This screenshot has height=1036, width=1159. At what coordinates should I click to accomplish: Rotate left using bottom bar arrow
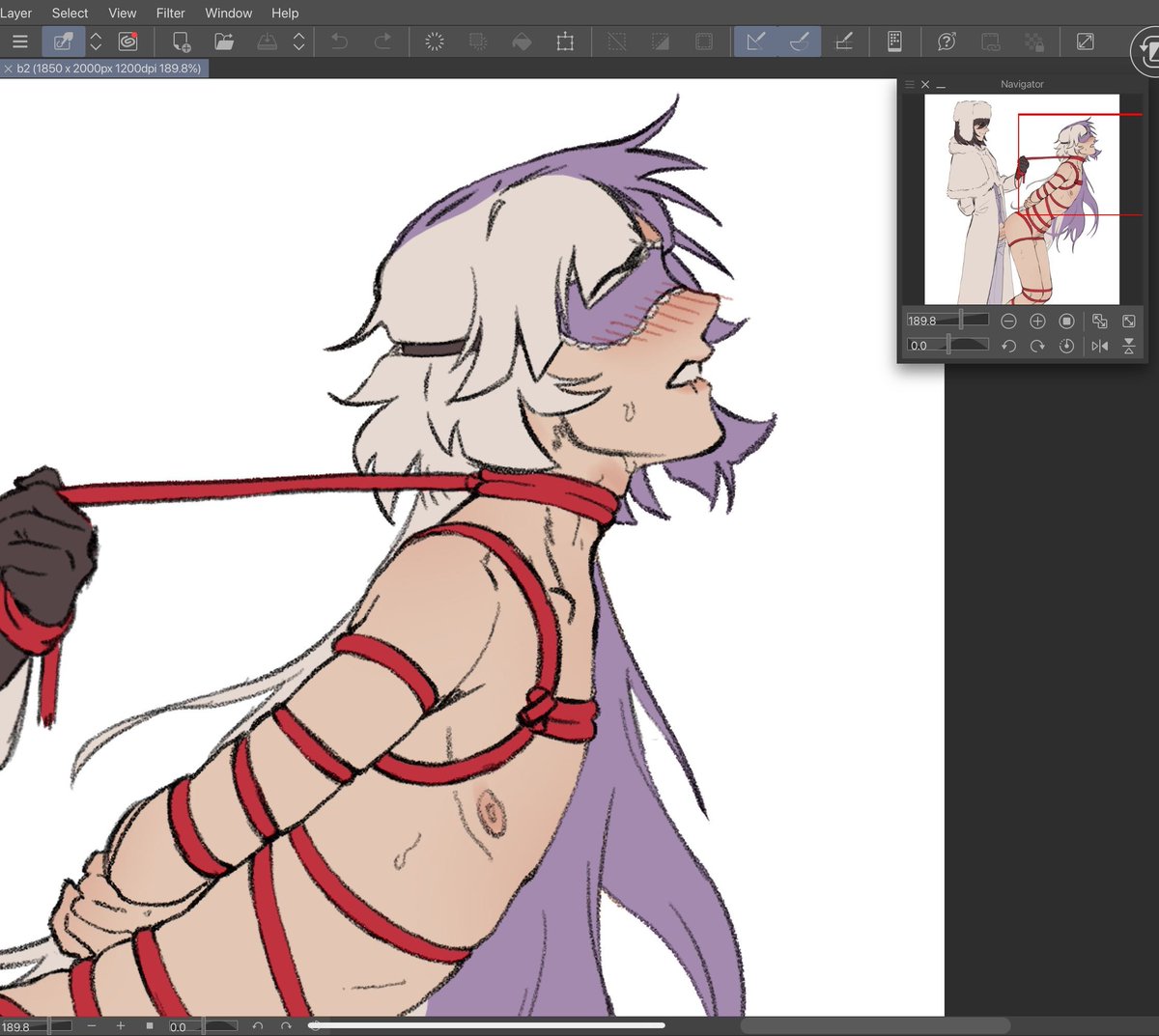pos(258,1026)
